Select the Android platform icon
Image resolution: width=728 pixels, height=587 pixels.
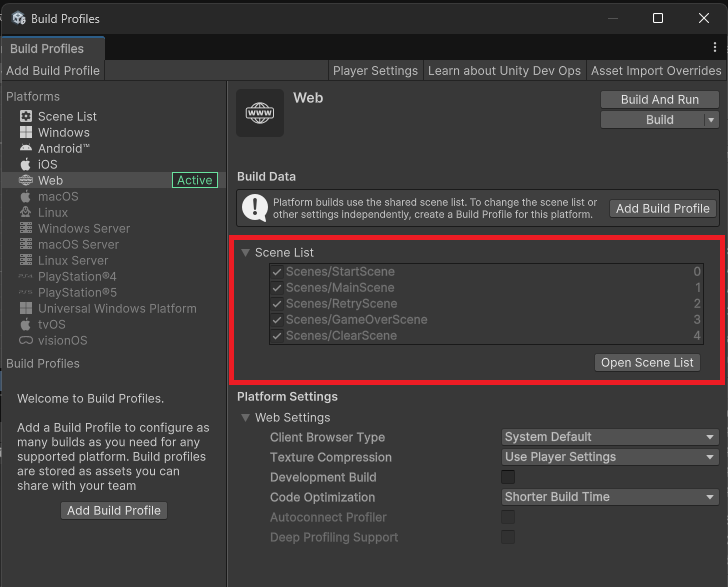[x=26, y=149]
